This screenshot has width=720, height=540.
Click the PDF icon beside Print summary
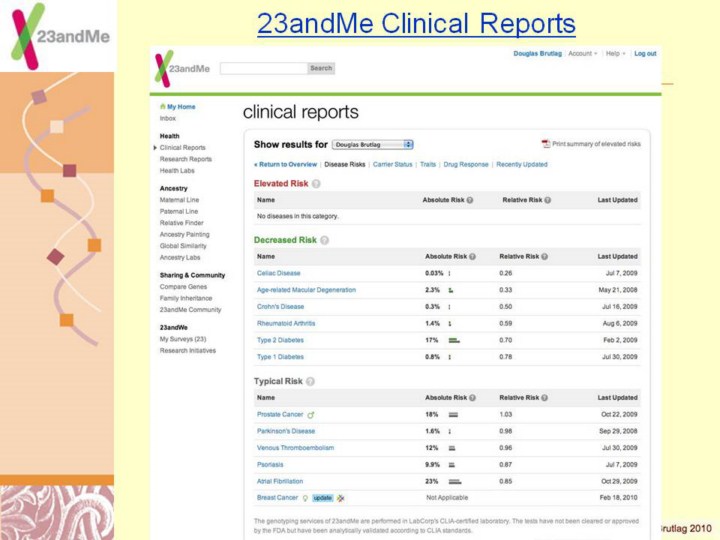pyautogui.click(x=546, y=144)
